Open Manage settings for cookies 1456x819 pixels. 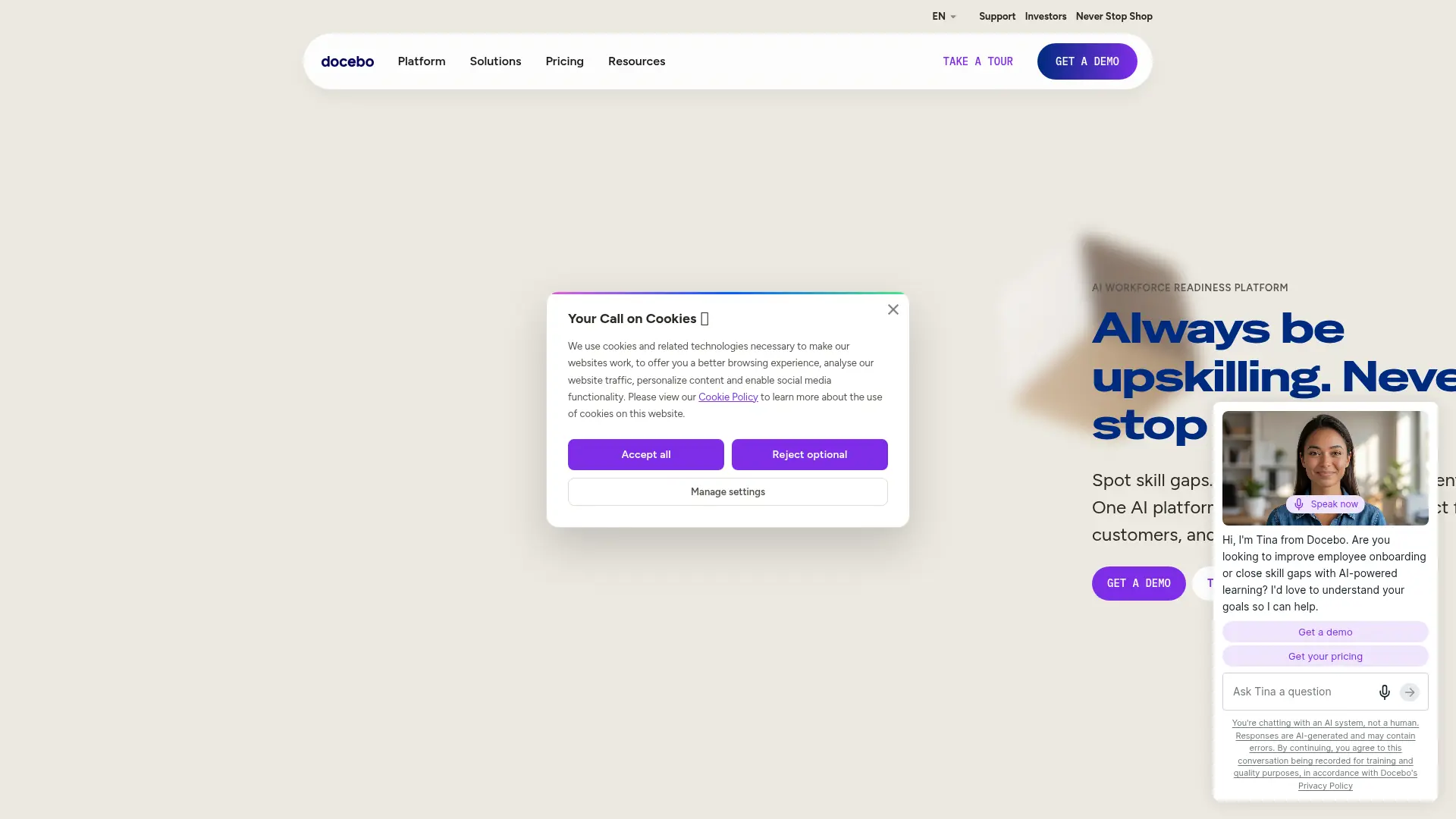point(728,491)
